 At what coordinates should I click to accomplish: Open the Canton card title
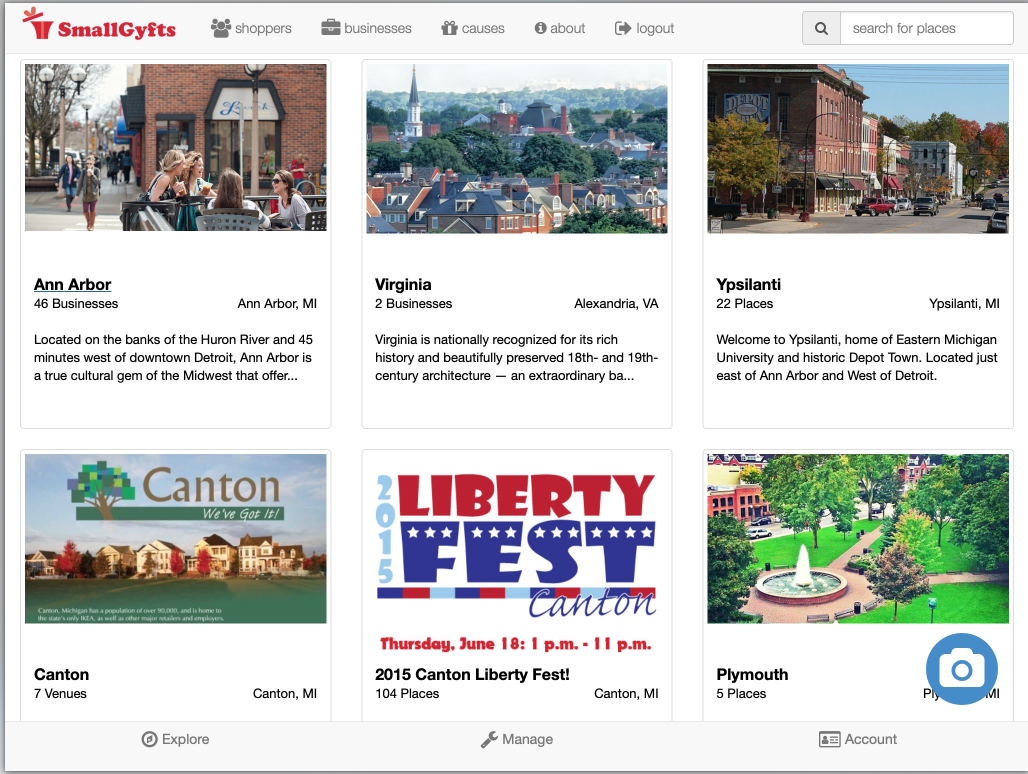click(62, 674)
